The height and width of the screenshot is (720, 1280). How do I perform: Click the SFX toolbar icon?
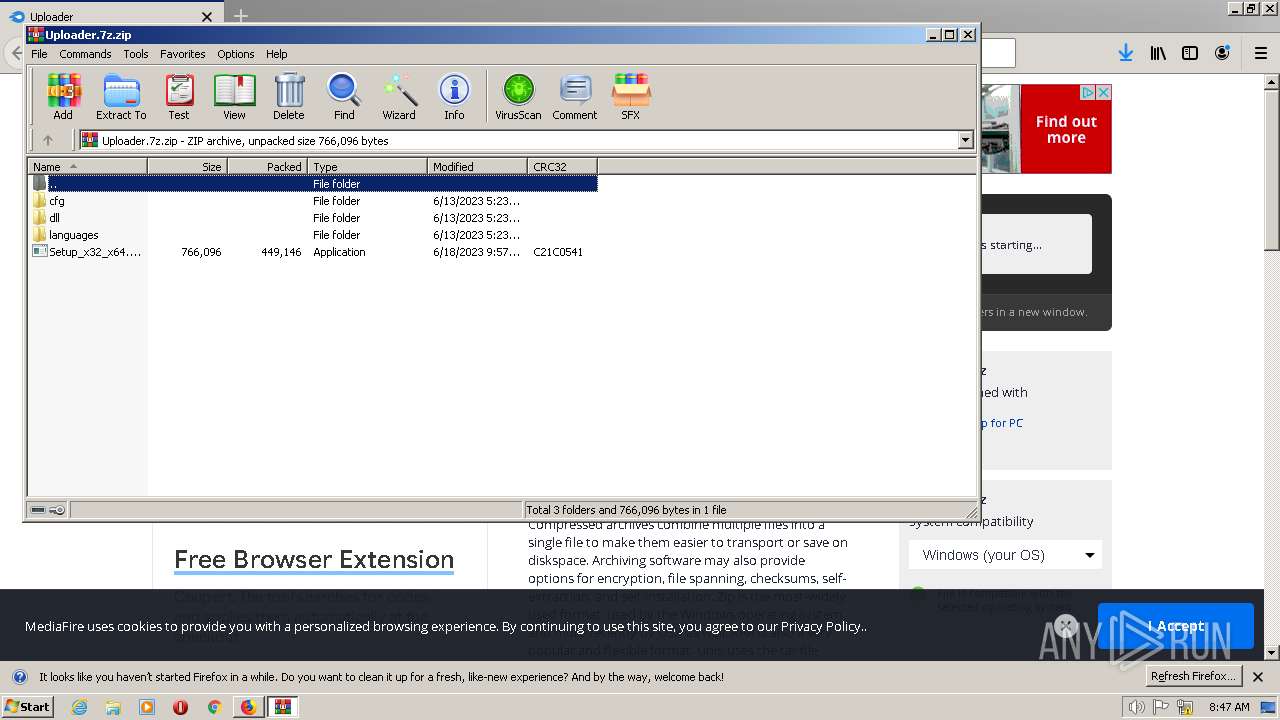[x=630, y=97]
